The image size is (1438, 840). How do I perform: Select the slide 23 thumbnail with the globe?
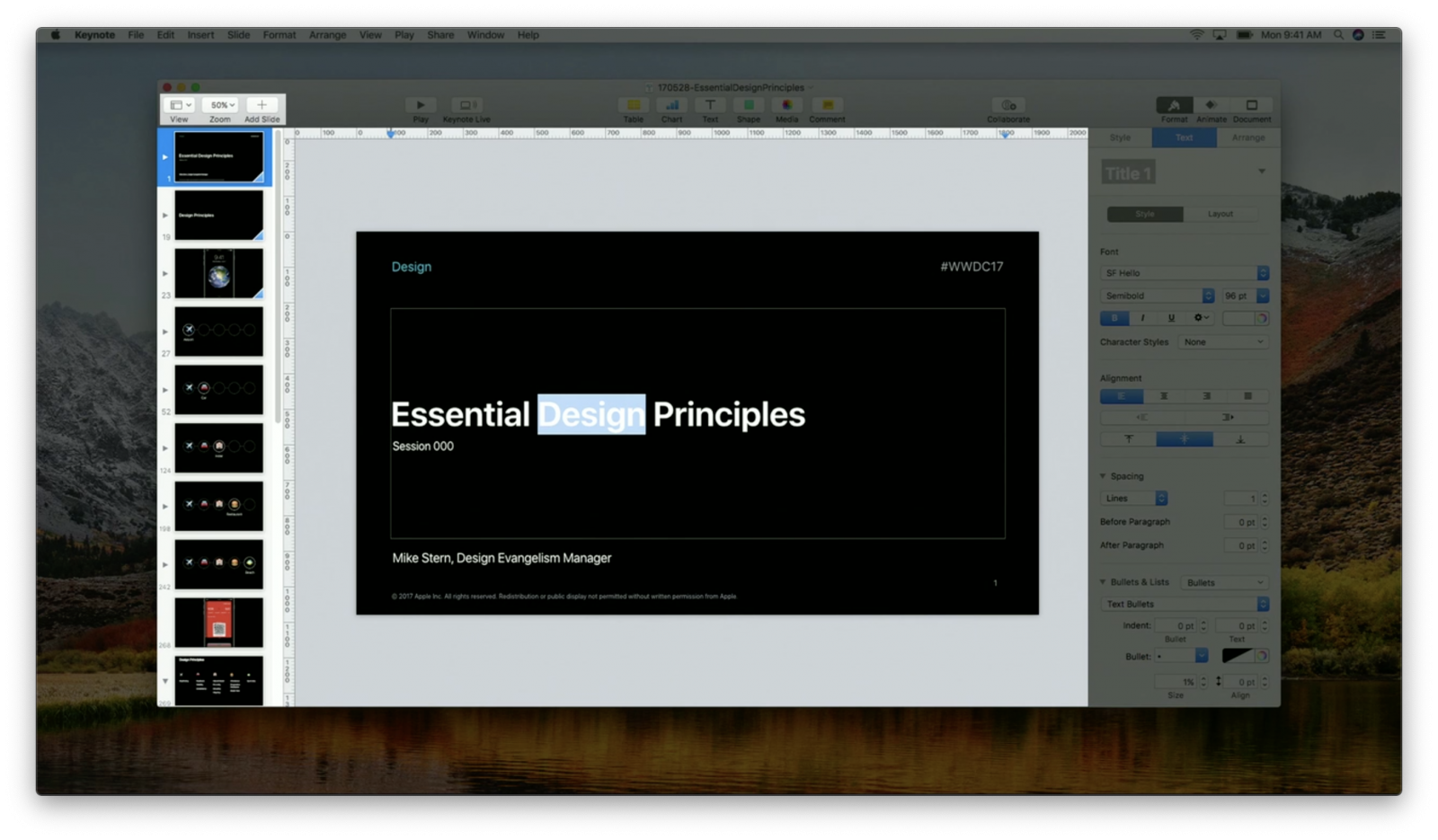point(218,273)
